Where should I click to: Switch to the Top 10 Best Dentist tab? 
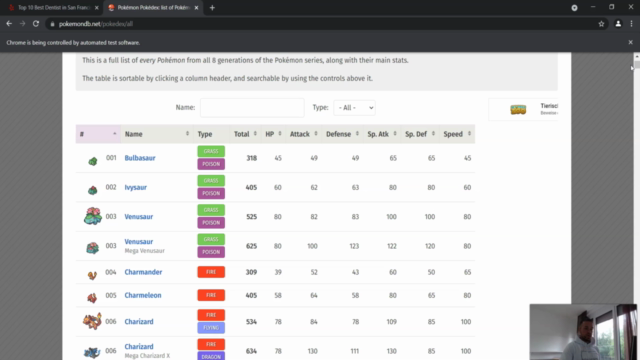53,8
